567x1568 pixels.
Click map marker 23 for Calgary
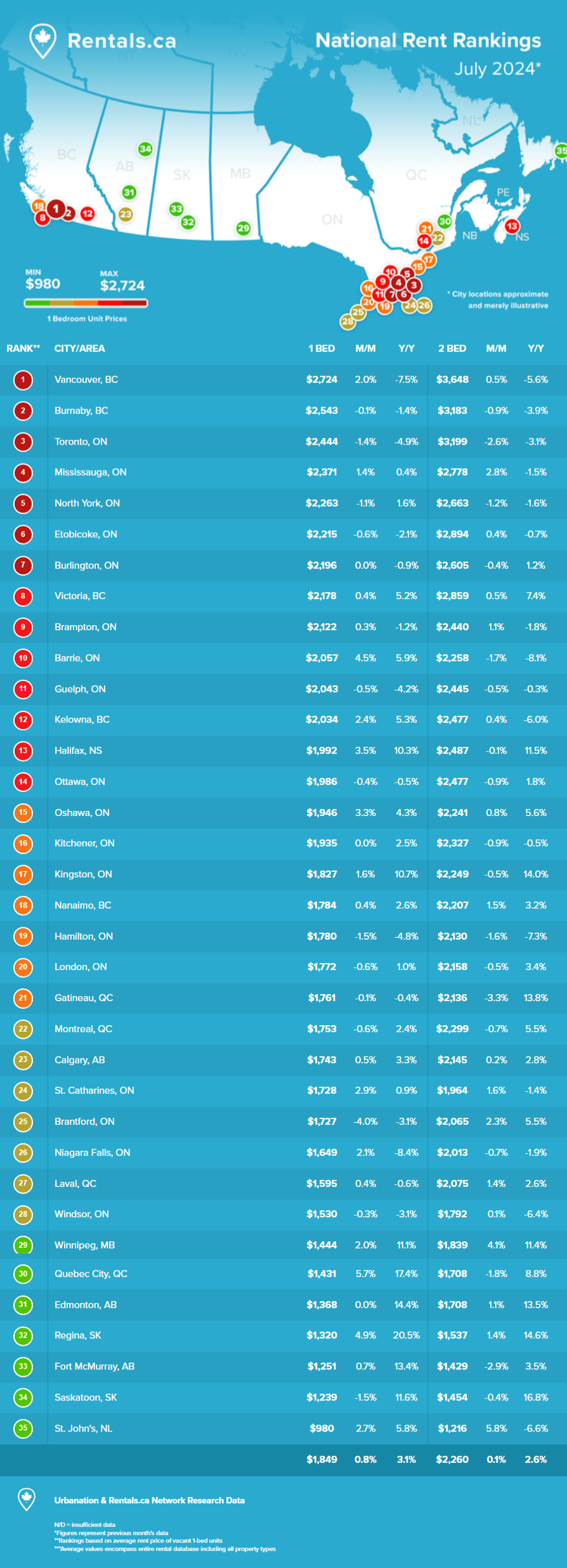pos(126,214)
